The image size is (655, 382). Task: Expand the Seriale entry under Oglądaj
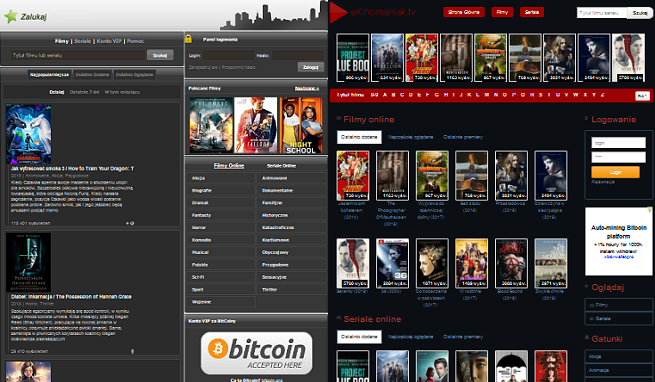click(618, 318)
